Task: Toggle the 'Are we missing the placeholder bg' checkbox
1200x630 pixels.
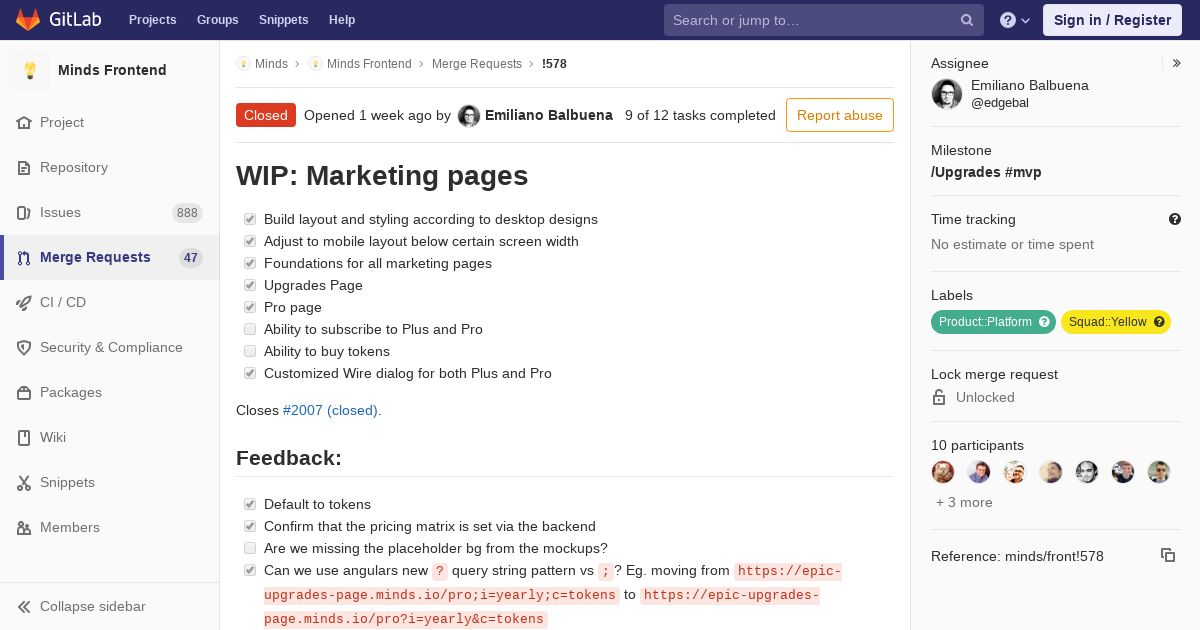Action: [x=250, y=548]
